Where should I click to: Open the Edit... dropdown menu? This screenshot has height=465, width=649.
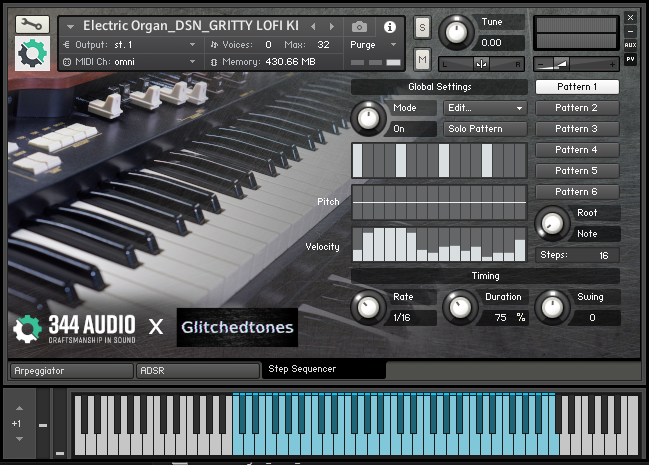pyautogui.click(x=485, y=108)
